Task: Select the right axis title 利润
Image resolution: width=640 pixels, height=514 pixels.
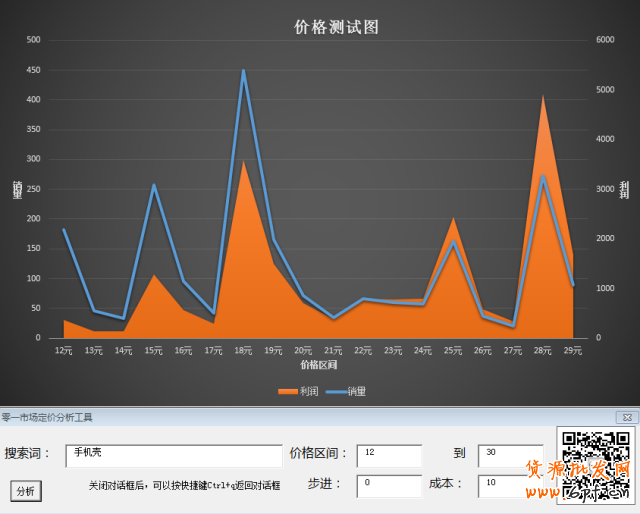Action: pos(624,189)
